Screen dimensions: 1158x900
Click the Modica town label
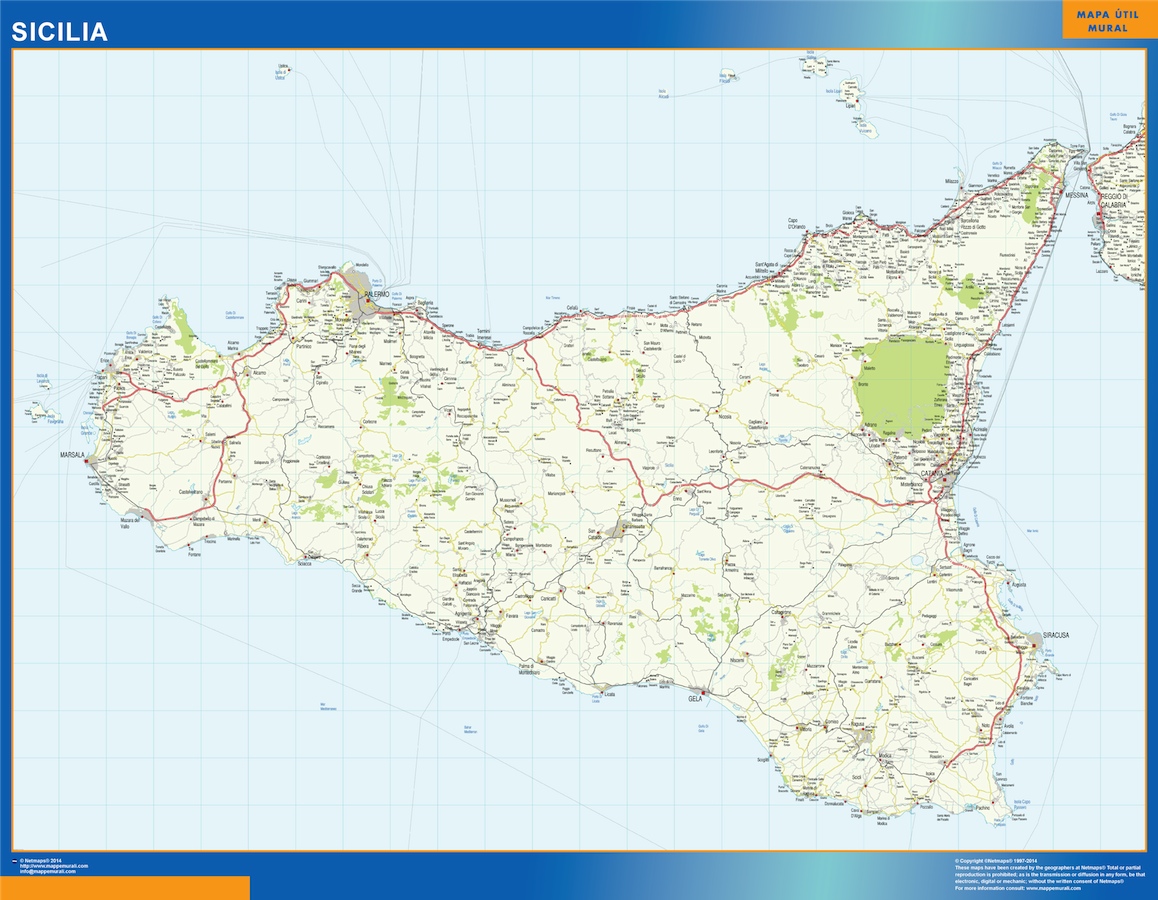pos(885,756)
